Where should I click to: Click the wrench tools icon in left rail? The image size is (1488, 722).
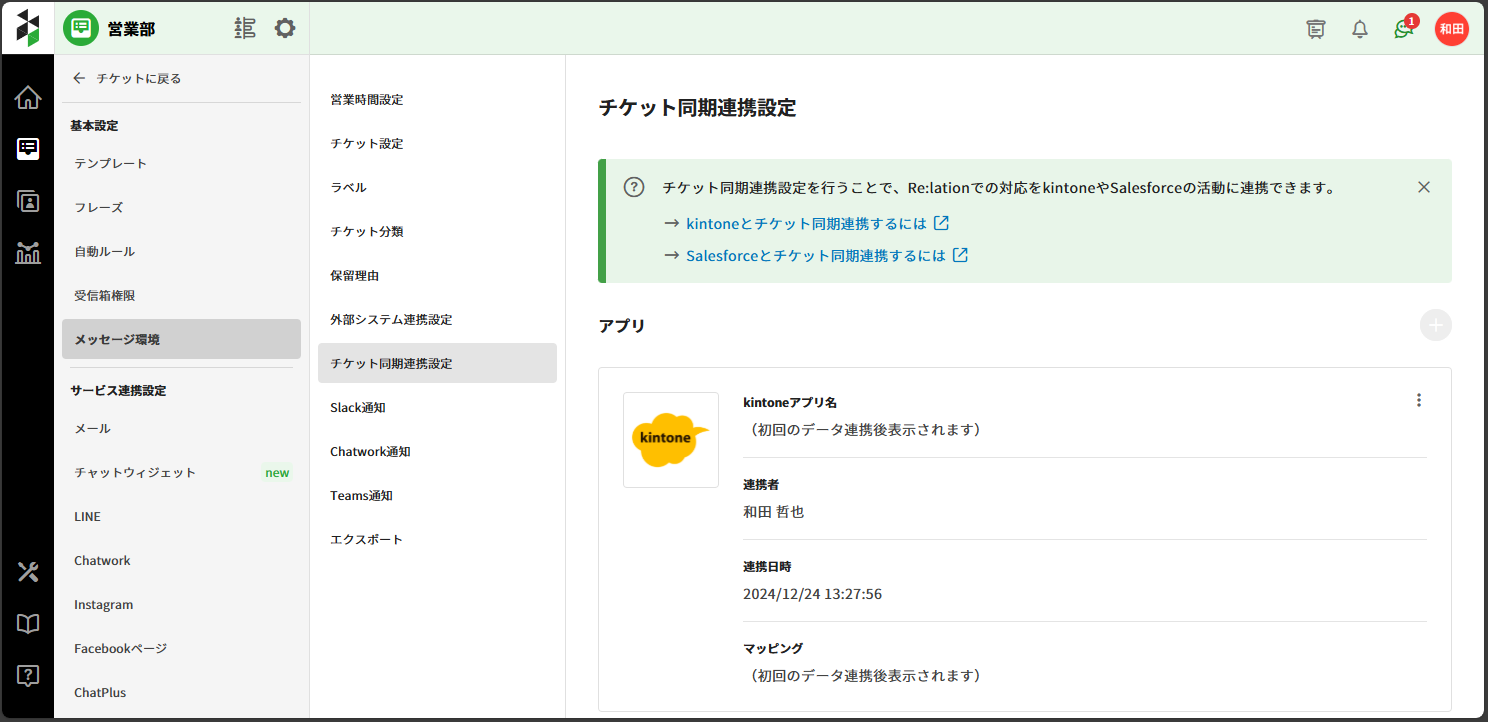[28, 572]
